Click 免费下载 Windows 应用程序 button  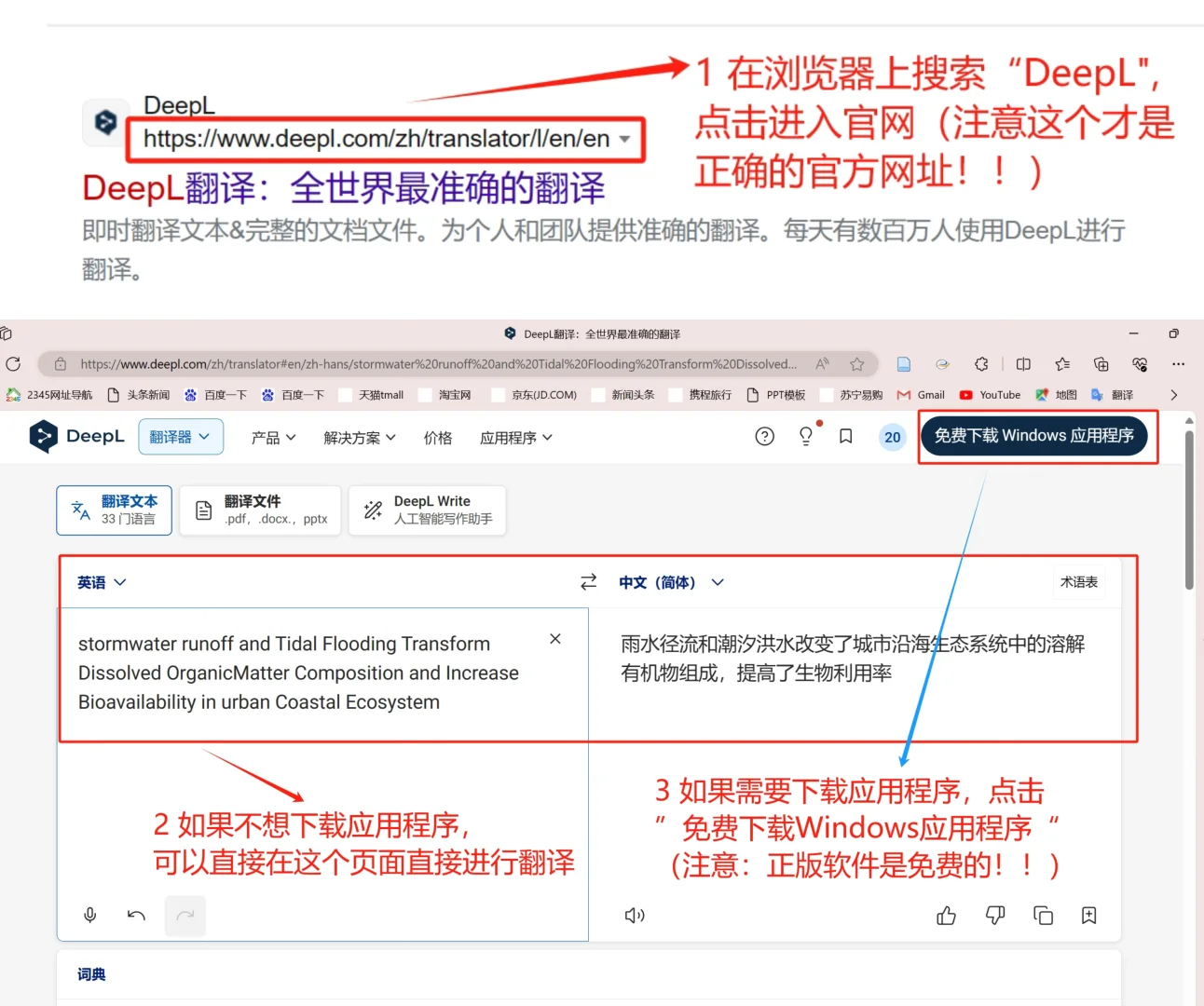click(x=1034, y=435)
